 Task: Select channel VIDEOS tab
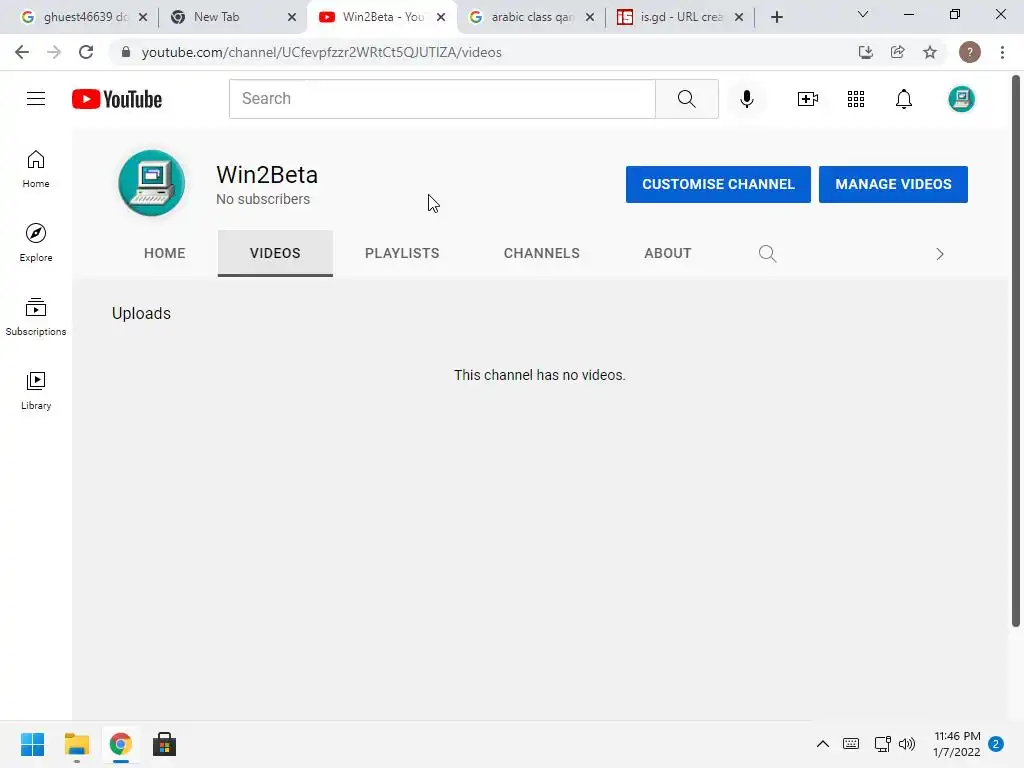click(275, 253)
